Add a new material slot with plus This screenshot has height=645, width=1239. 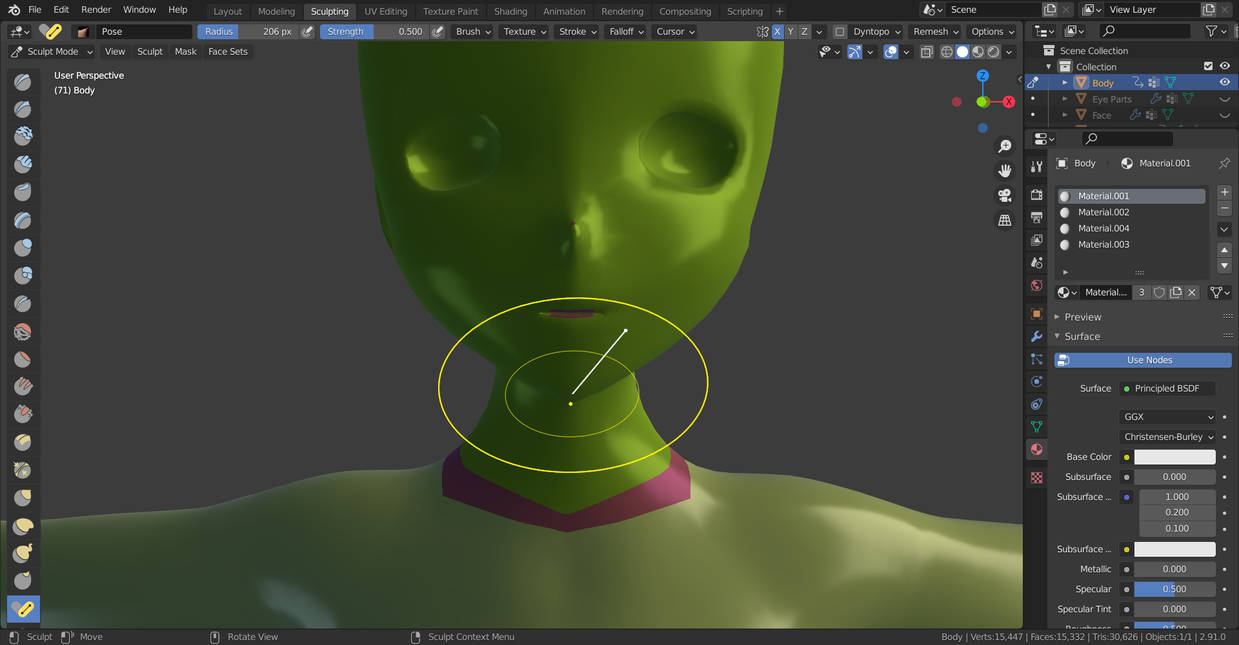pyautogui.click(x=1225, y=192)
